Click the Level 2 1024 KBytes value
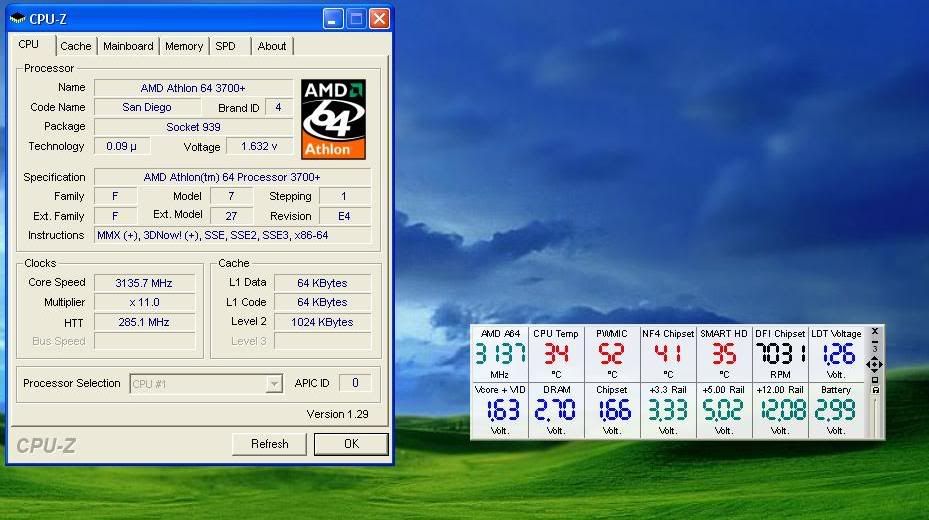Screen dimensions: 929x520 tap(322, 322)
